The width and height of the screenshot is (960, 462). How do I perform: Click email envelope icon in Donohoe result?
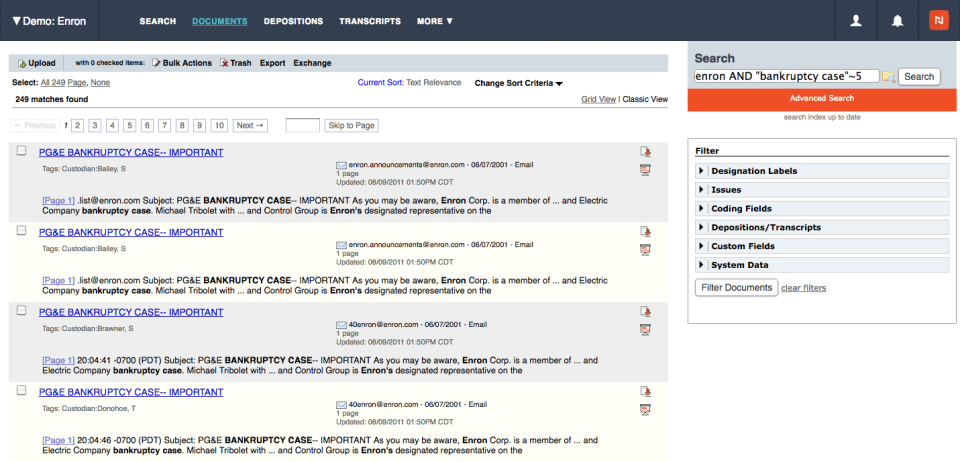tap(341, 404)
